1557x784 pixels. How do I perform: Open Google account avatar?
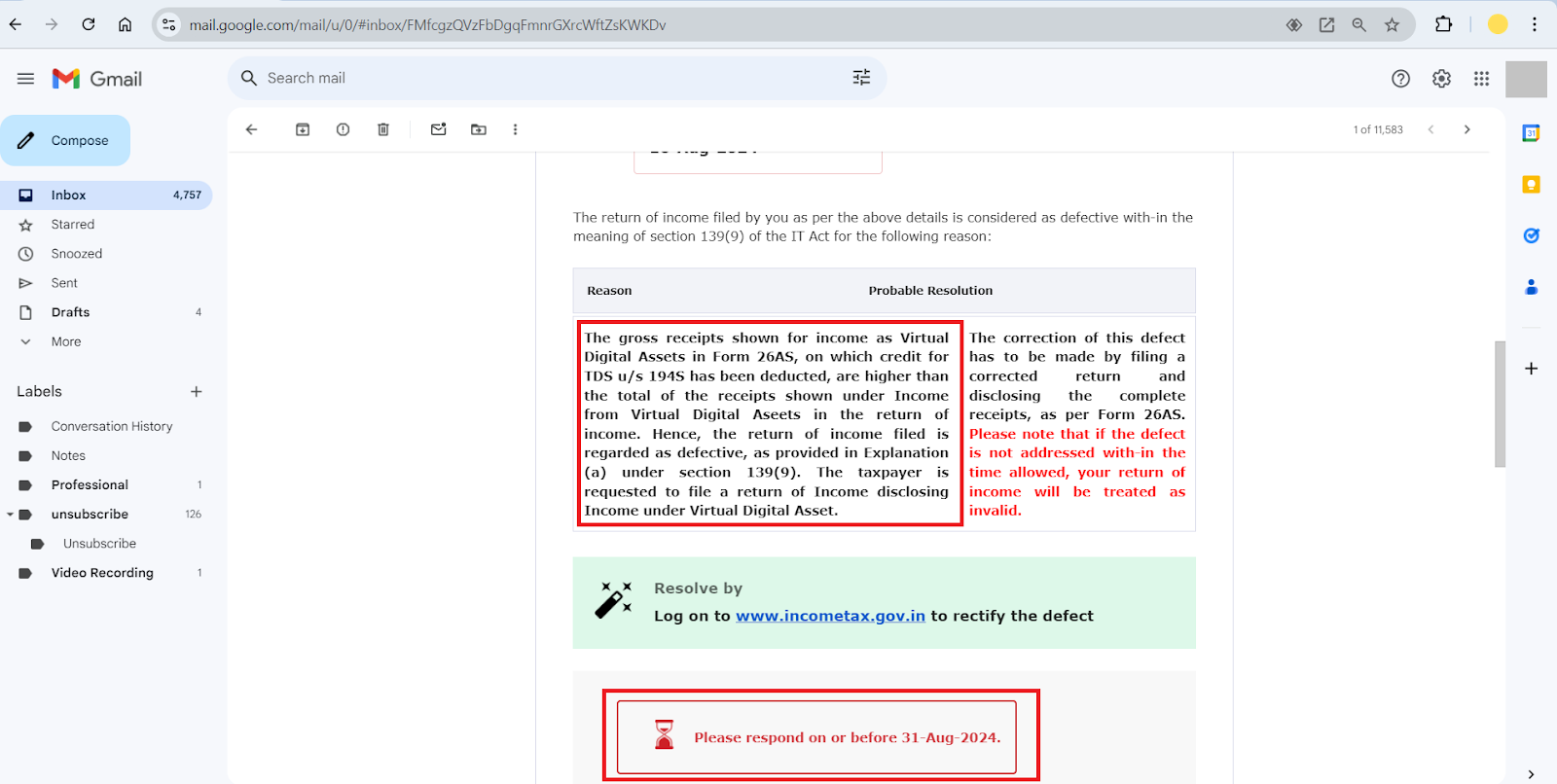[x=1526, y=79]
